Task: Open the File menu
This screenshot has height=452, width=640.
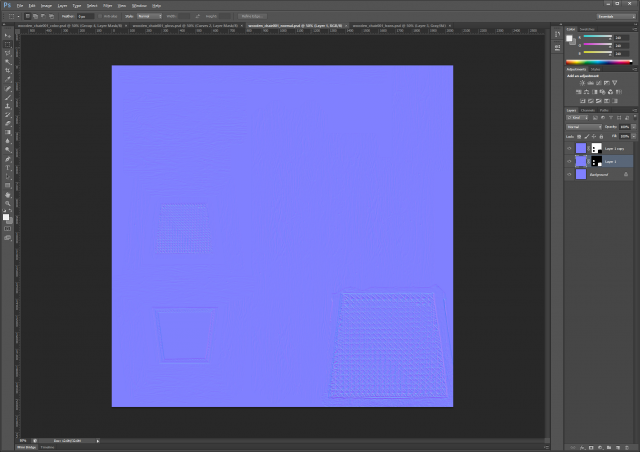Action: (x=20, y=6)
